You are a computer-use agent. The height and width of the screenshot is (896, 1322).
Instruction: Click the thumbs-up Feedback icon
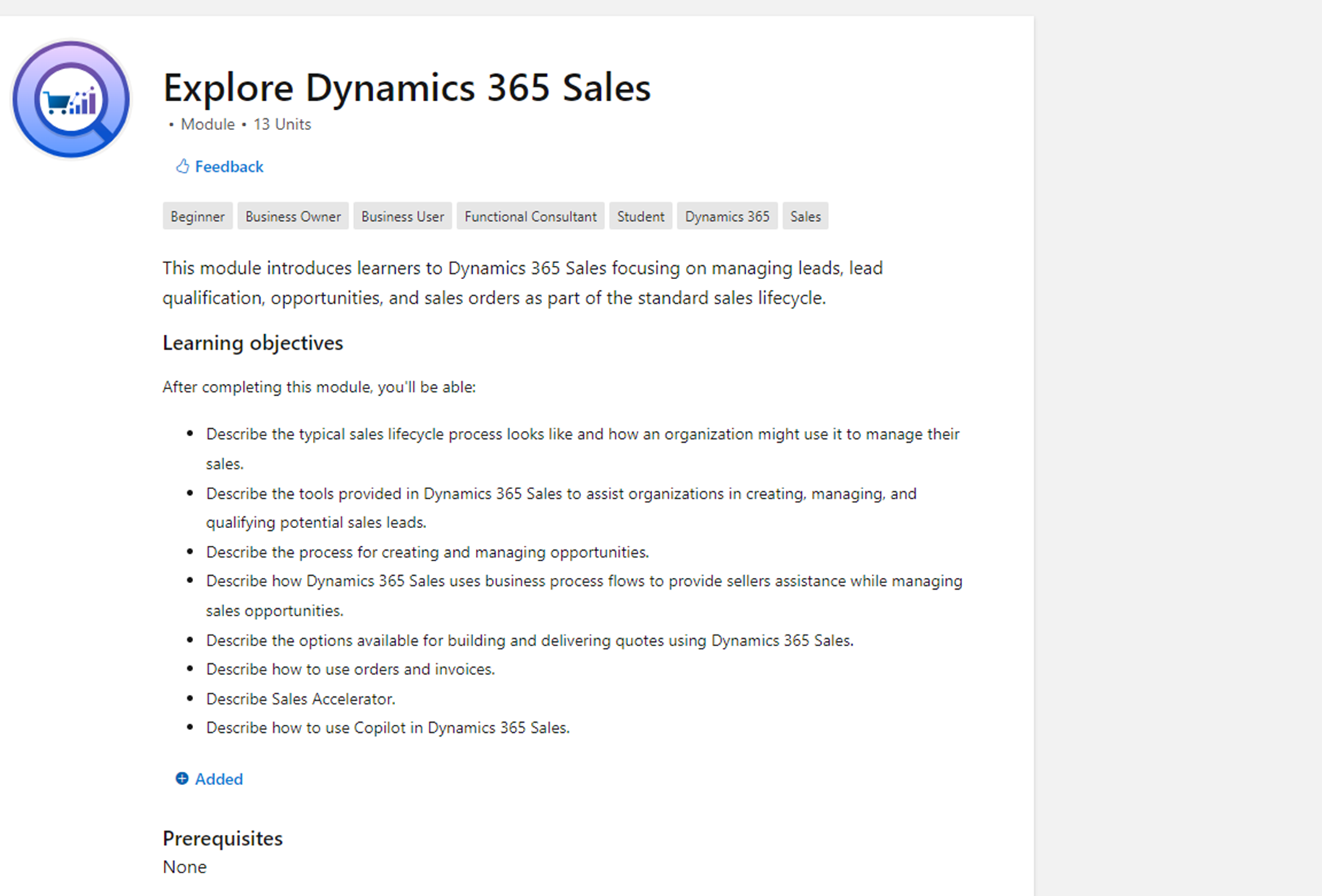[x=182, y=167]
